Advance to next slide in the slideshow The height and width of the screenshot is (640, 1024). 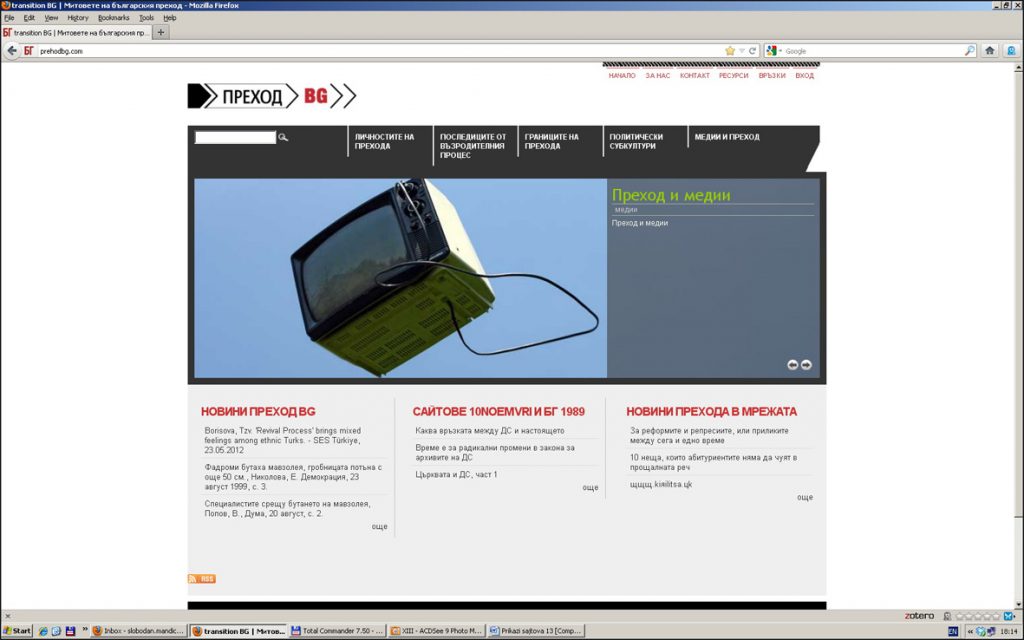(806, 365)
